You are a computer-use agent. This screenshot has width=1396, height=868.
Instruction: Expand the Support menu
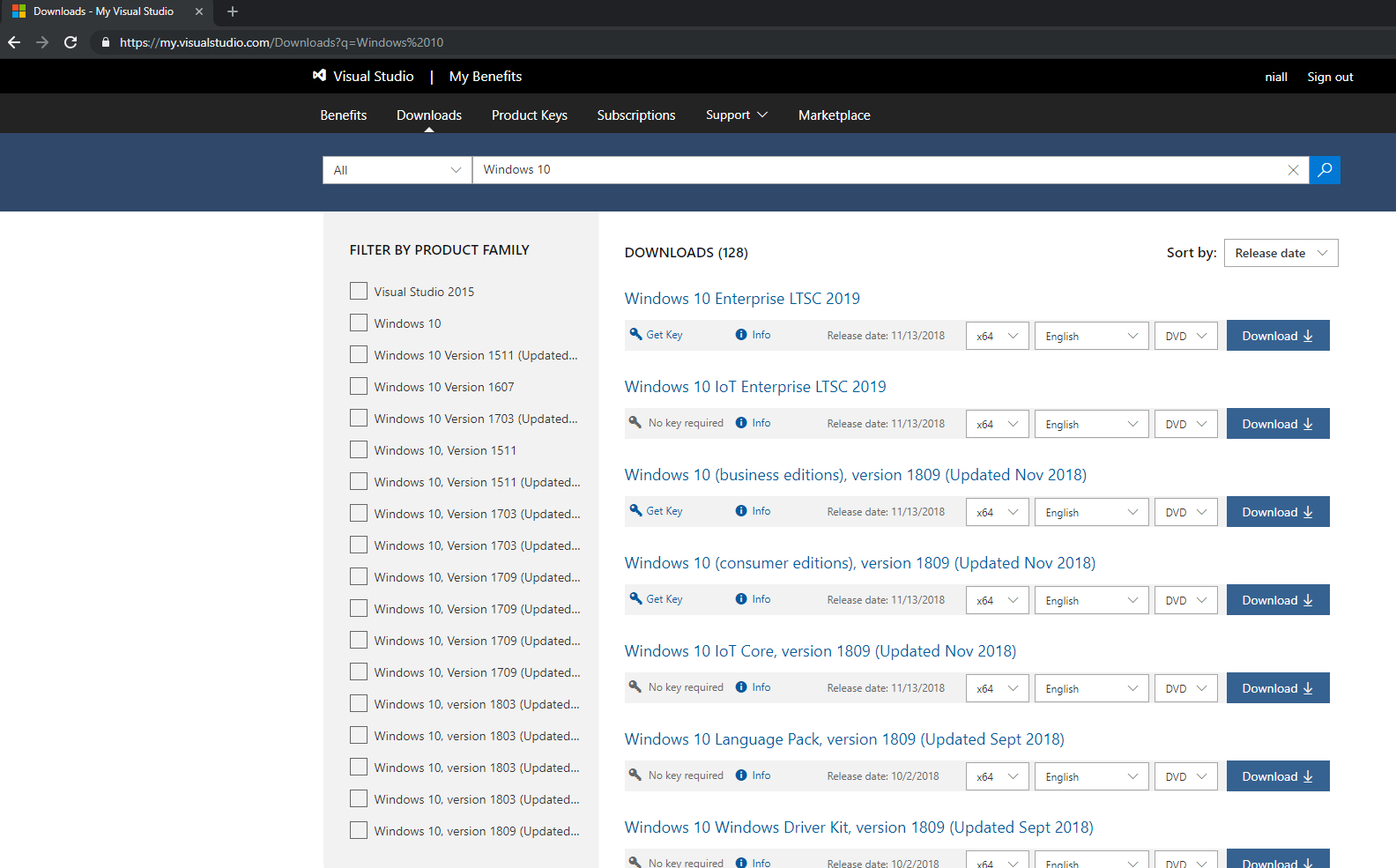pos(737,115)
